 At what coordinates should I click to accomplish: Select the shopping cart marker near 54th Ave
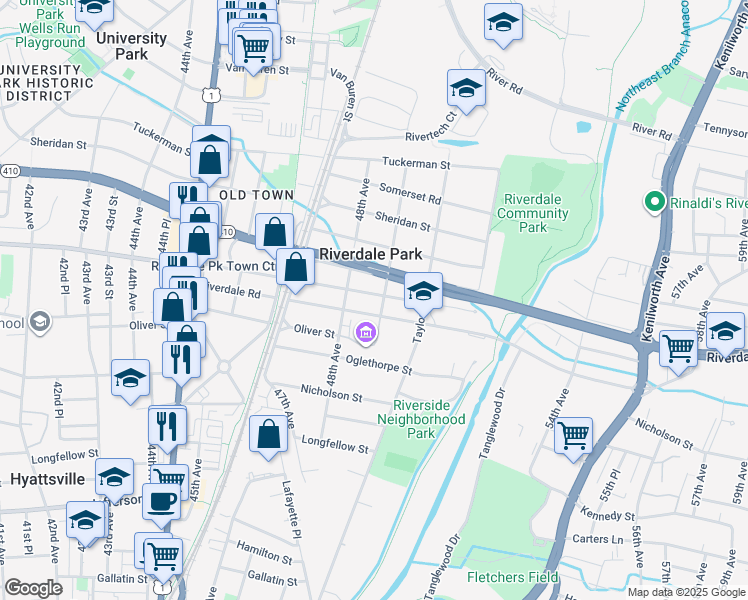(573, 438)
